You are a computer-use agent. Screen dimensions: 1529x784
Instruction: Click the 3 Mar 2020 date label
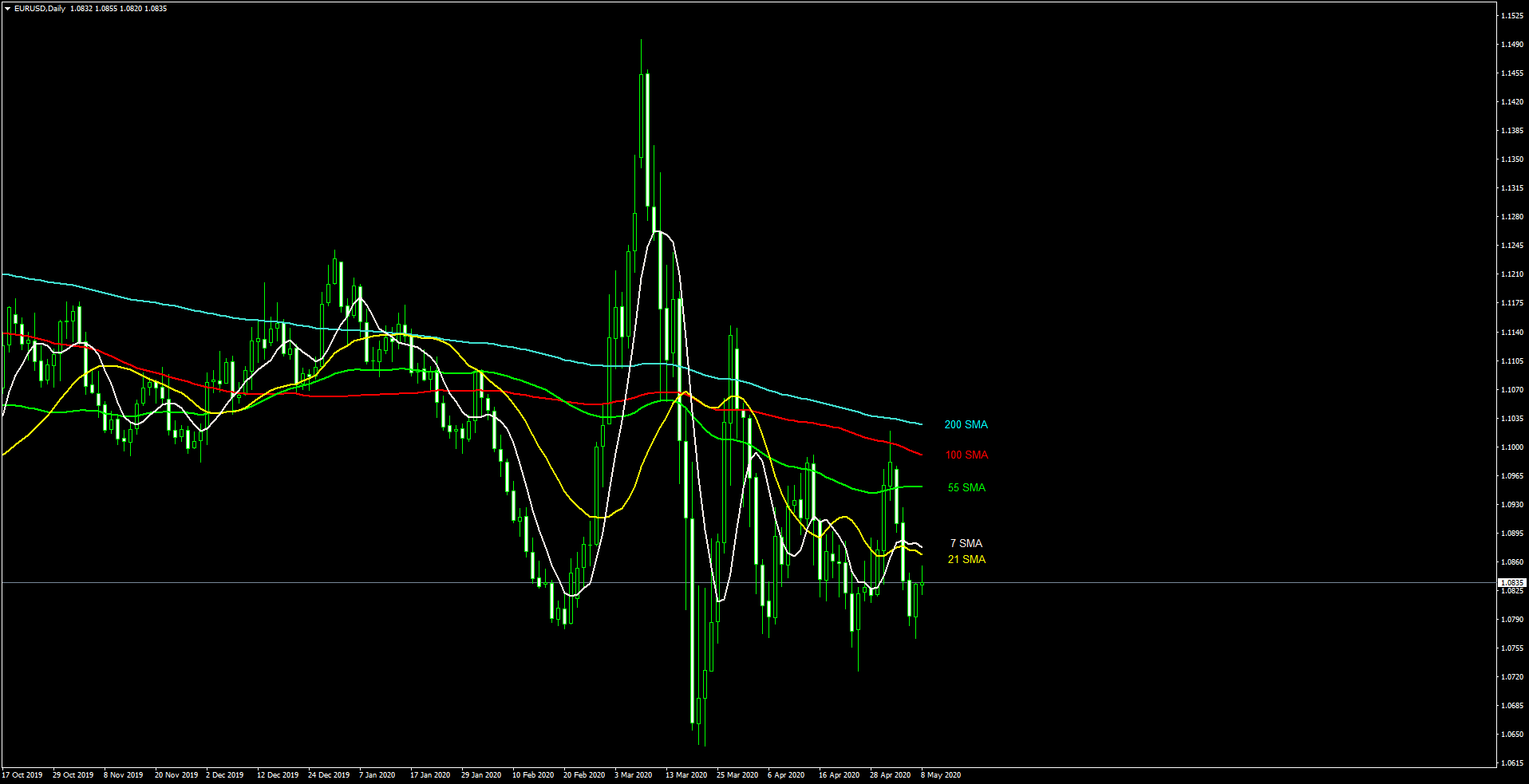633,775
